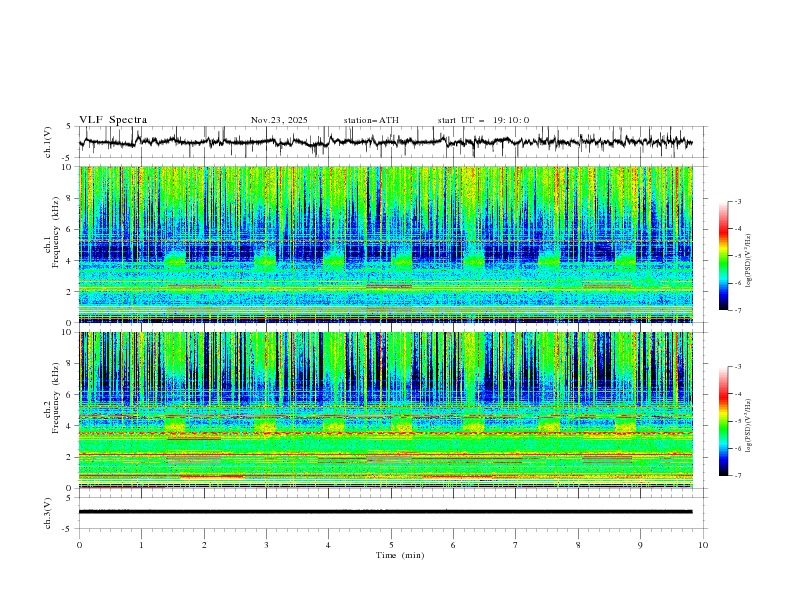Click the ch.1 voltage waveform trace
This screenshot has height=612, width=792.
pyautogui.click(x=386, y=142)
